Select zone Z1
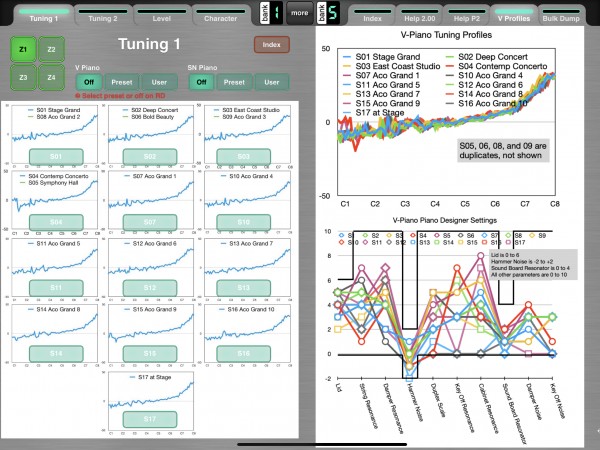Image resolution: width=600 pixels, height=450 pixels. point(23,49)
